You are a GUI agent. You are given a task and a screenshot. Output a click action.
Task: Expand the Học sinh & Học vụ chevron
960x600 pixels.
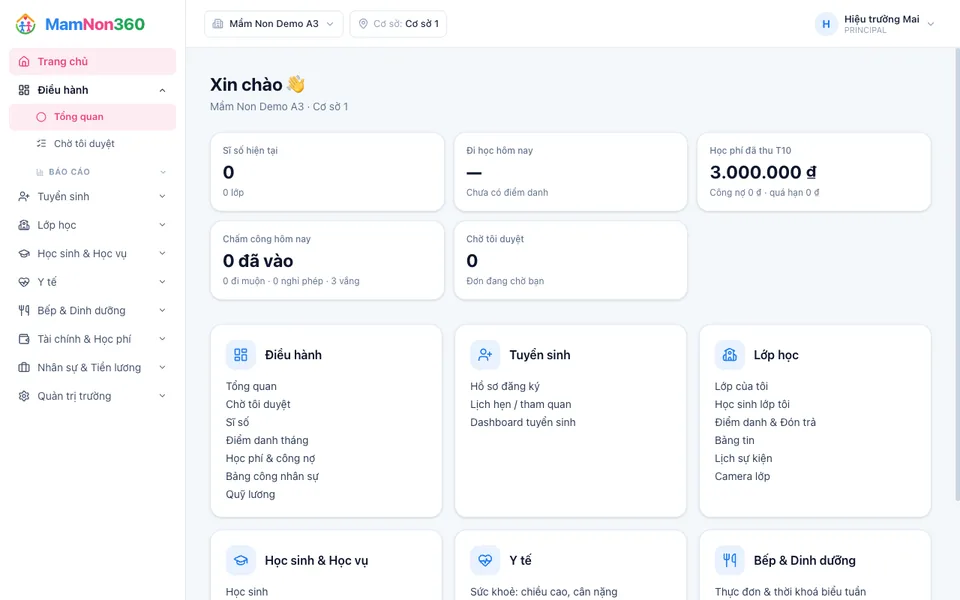point(162,253)
